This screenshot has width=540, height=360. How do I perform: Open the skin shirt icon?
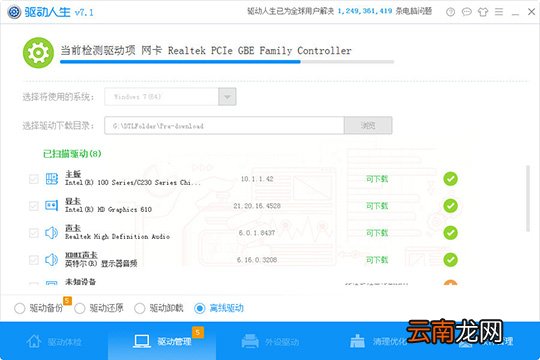coord(483,12)
